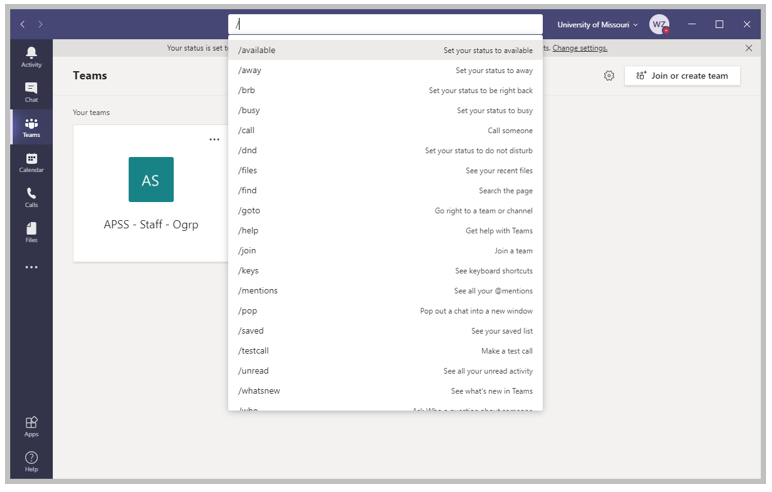Choose the /join command

[385, 251]
